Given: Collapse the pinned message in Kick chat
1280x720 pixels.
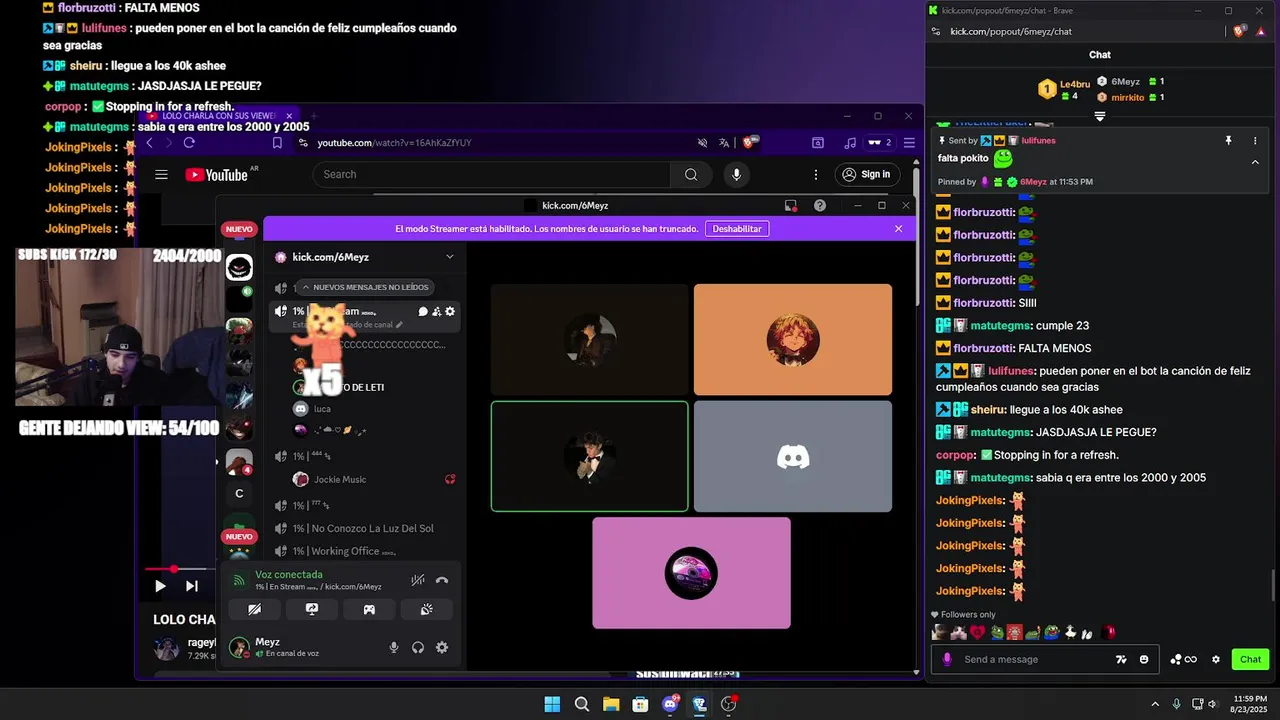Looking at the screenshot, I should coord(1255,161).
